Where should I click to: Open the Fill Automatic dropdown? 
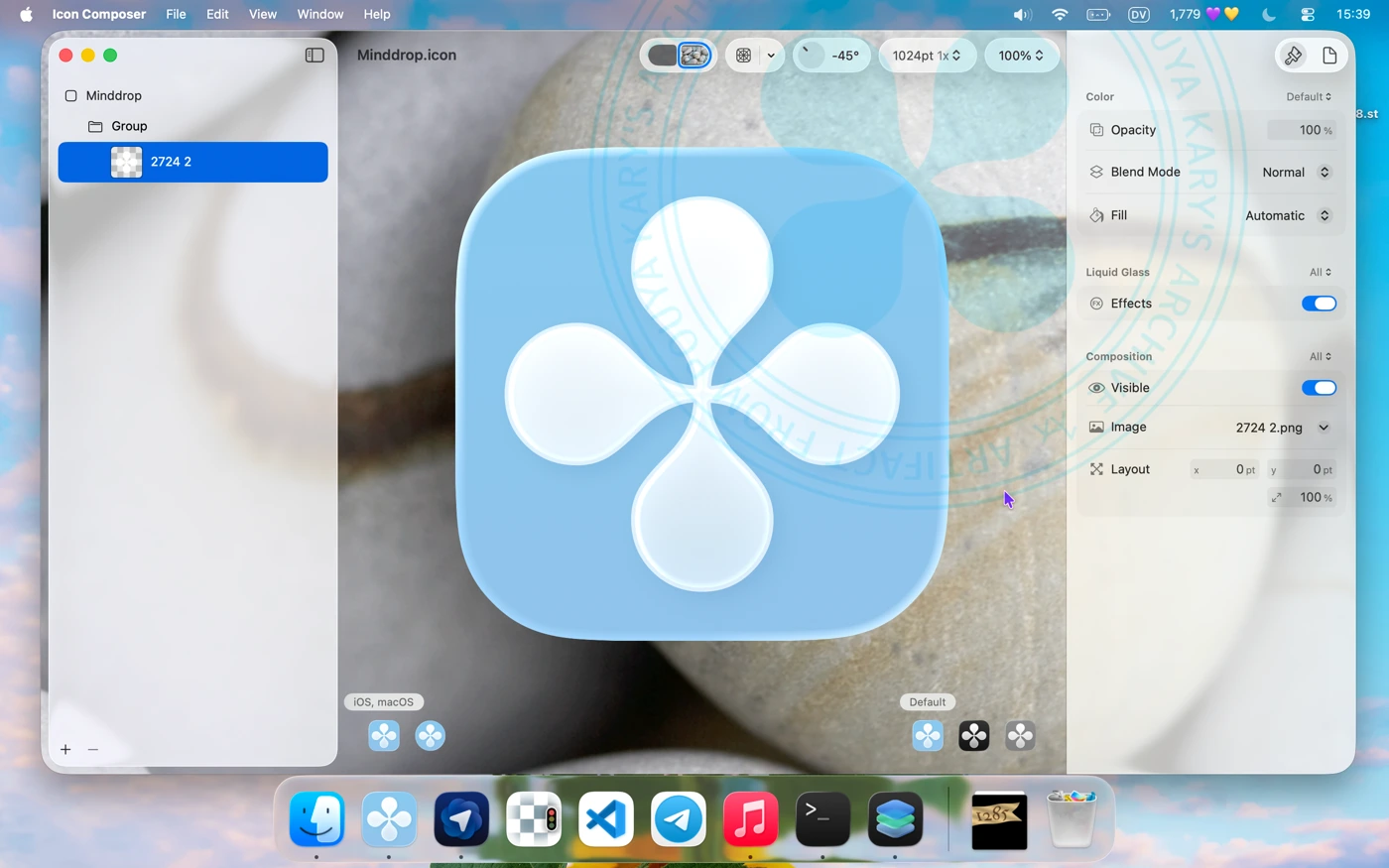coord(1288,215)
